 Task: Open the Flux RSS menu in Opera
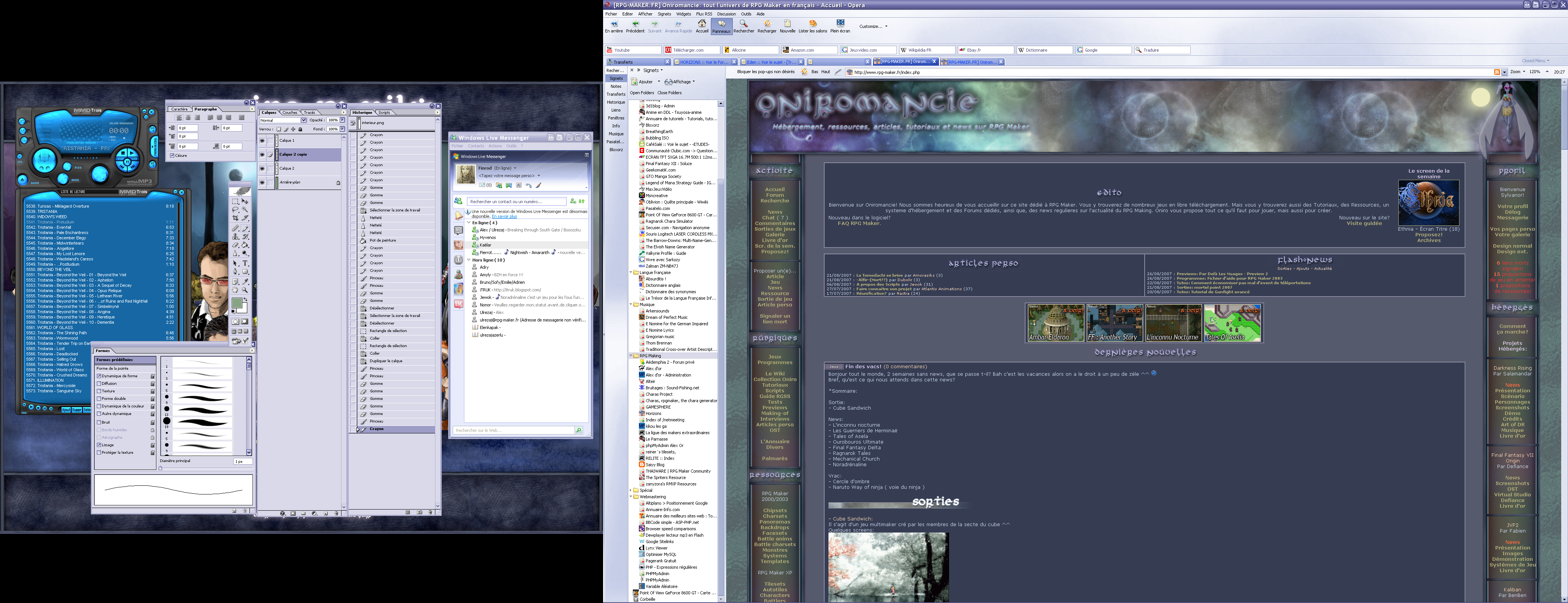pyautogui.click(x=704, y=14)
